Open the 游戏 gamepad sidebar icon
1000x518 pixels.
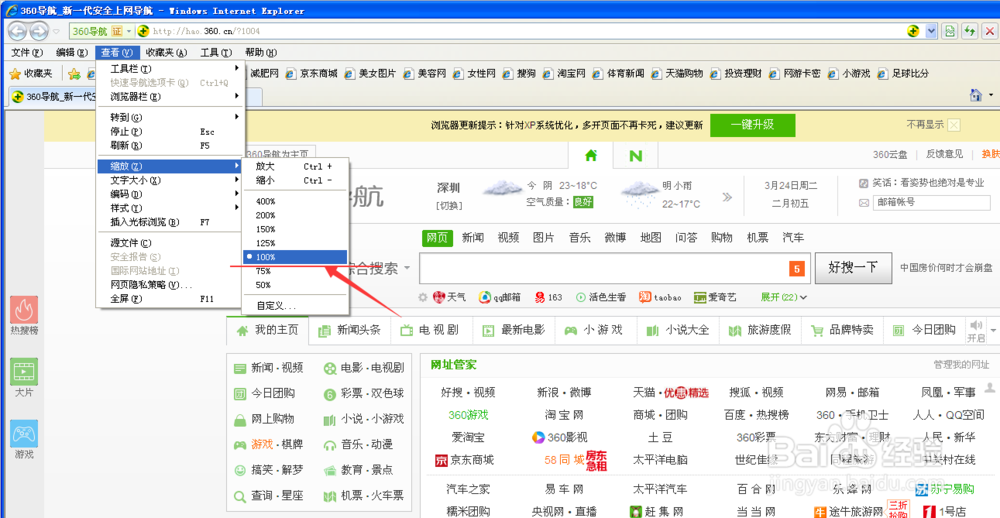coord(24,433)
